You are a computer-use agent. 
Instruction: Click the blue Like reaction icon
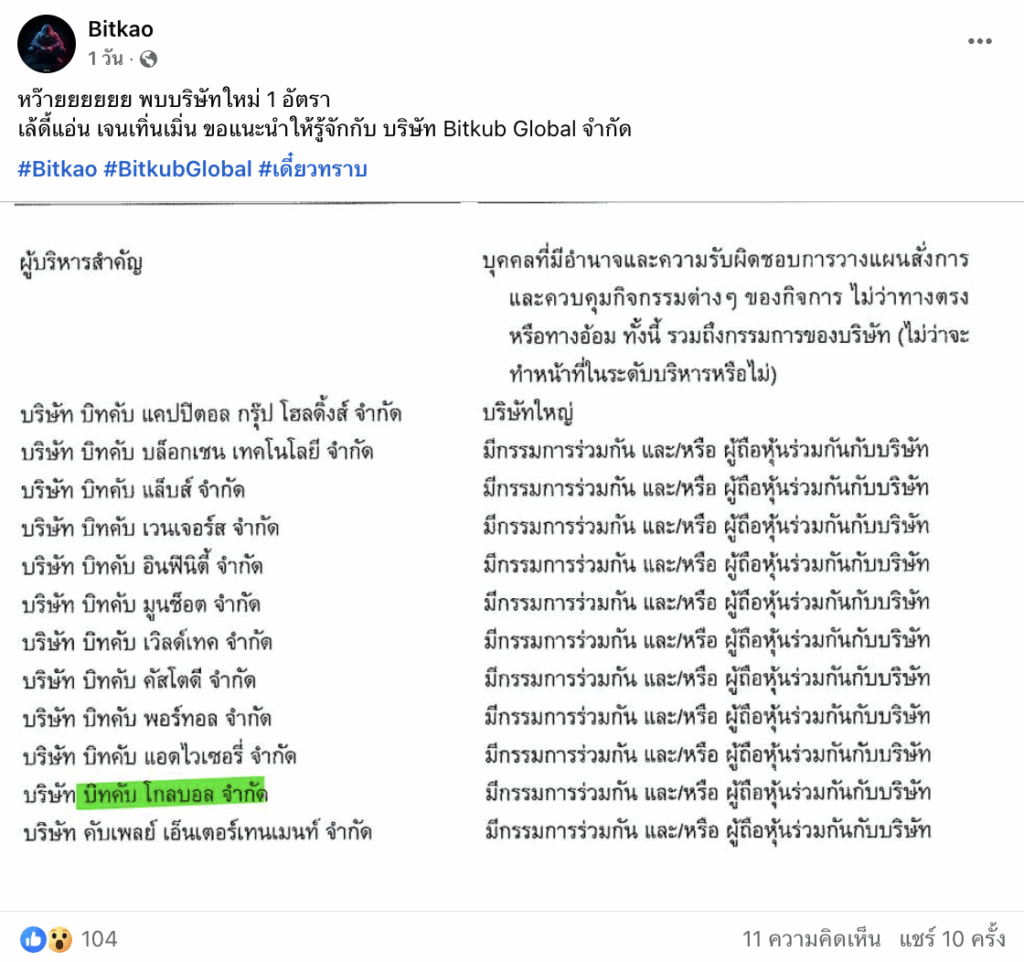pyautogui.click(x=32, y=938)
